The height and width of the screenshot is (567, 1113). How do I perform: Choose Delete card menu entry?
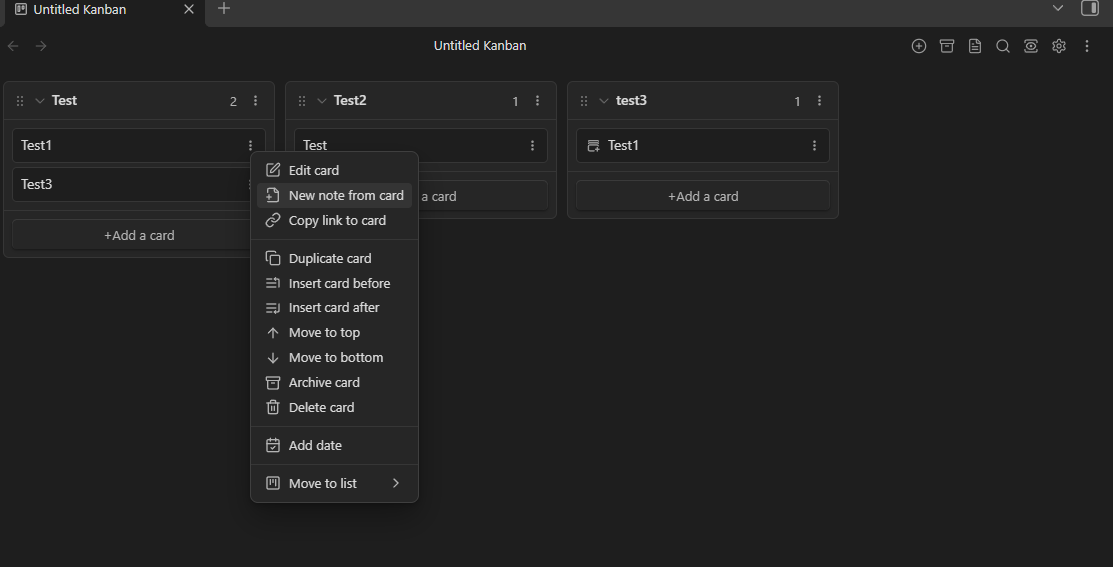[334, 407]
